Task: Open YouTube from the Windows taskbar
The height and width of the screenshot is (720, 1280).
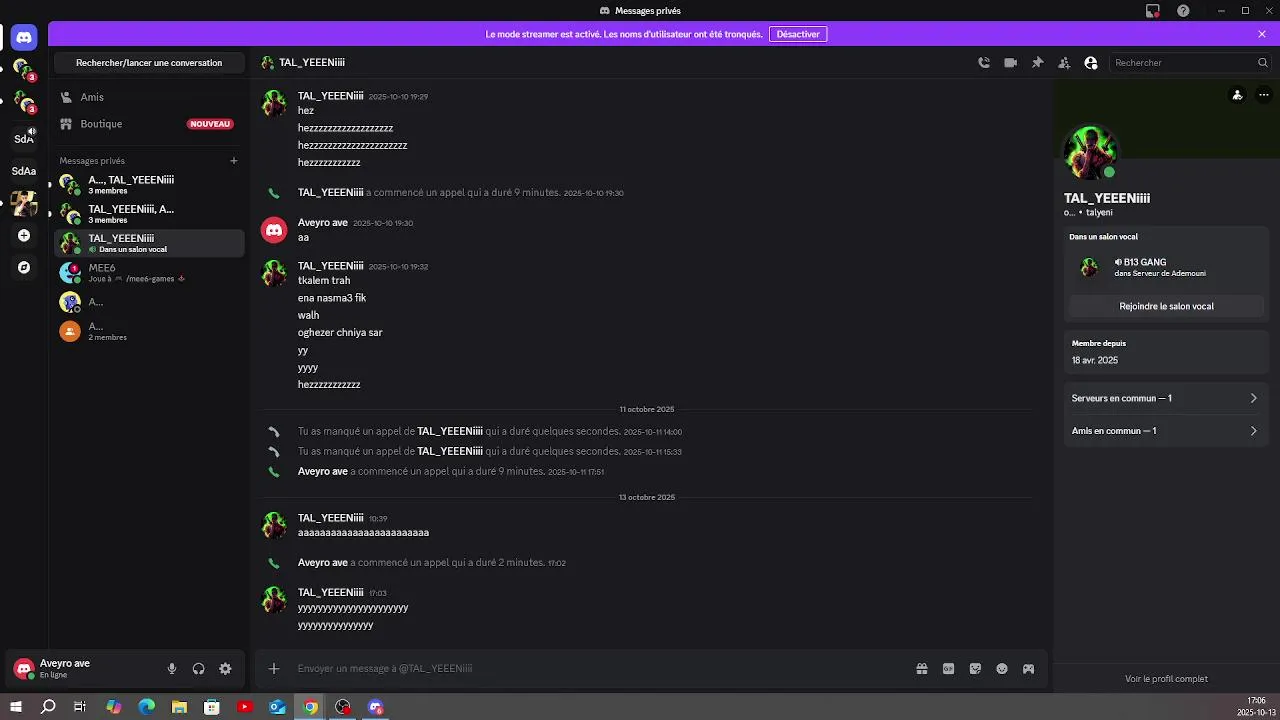Action: pos(245,707)
